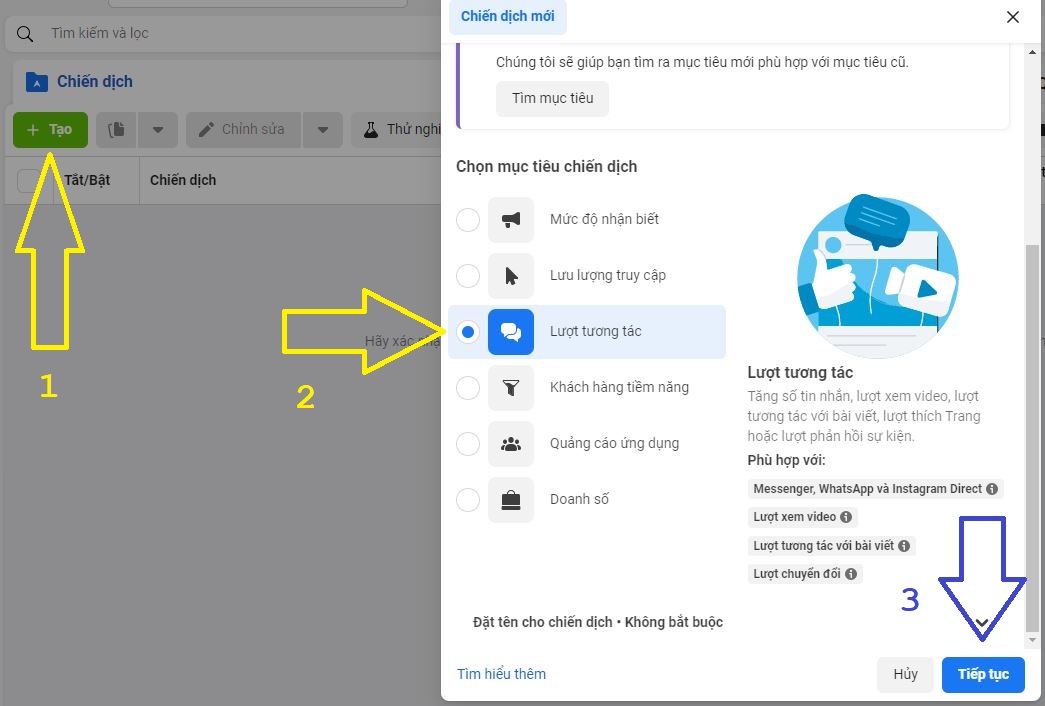Click the Mức độ nhận biết label

(604, 219)
